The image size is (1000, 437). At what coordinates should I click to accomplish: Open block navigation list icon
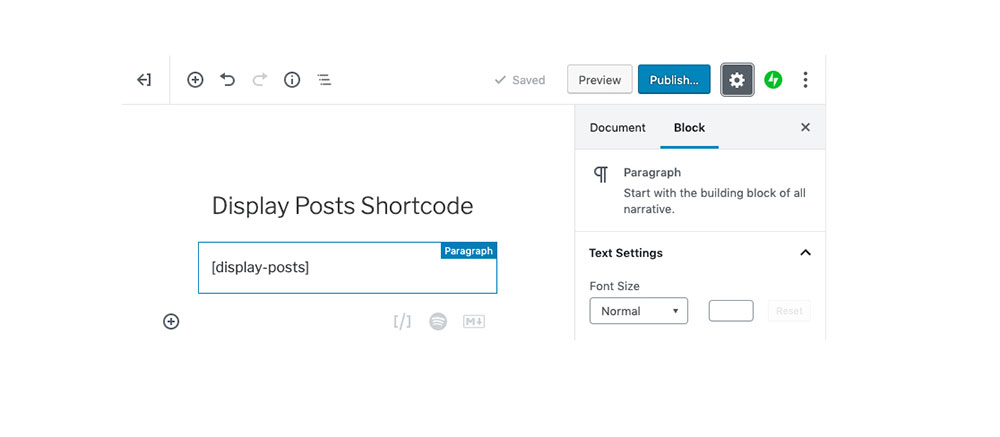324,80
